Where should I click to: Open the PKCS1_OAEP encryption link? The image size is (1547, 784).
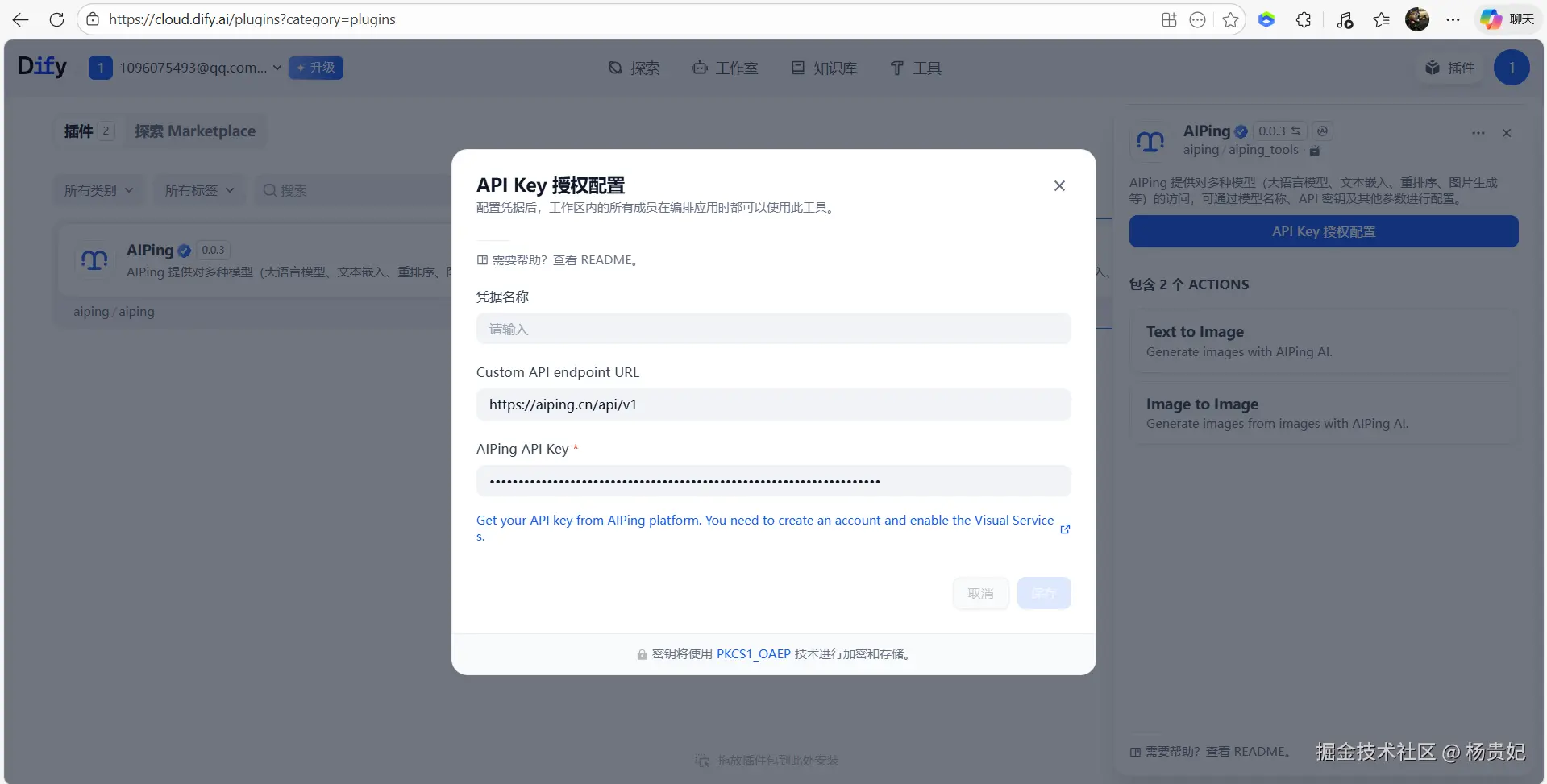(754, 654)
